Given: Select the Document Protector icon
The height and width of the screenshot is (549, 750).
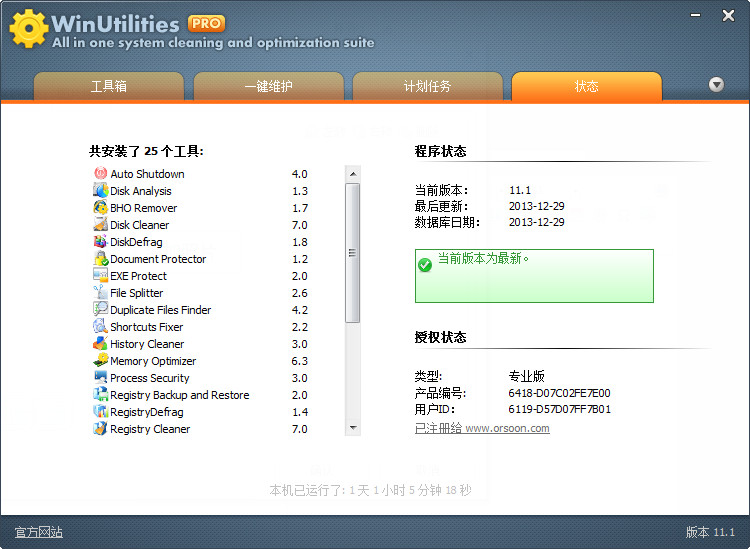Looking at the screenshot, I should 100,259.
